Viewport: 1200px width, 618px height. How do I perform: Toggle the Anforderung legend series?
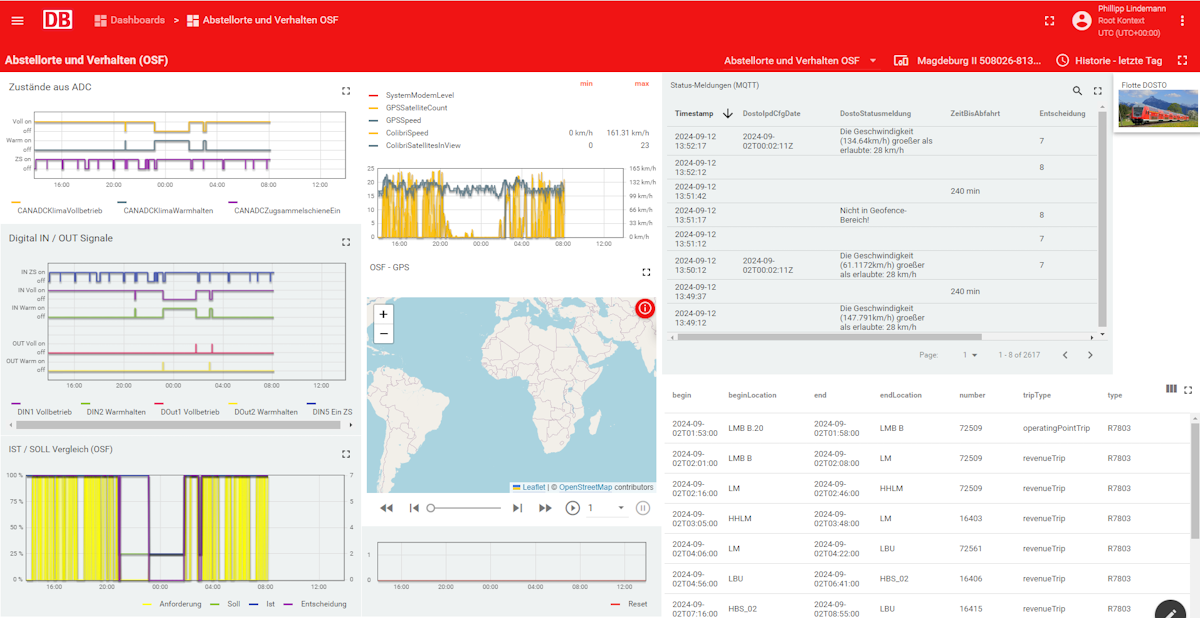click(x=173, y=603)
